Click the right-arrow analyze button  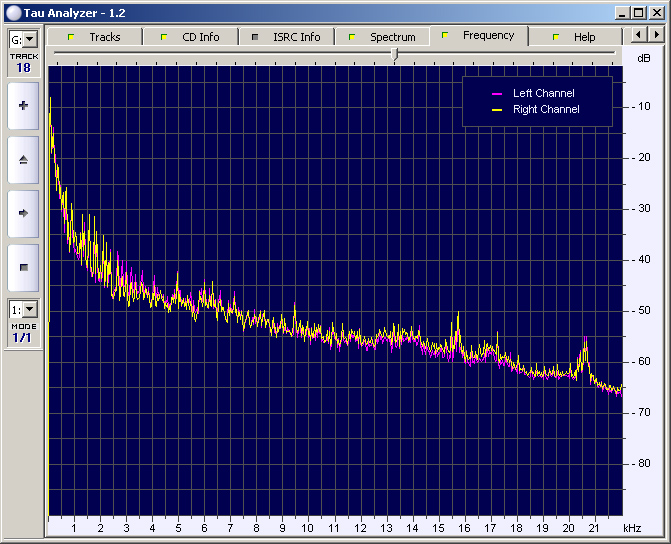point(23,213)
